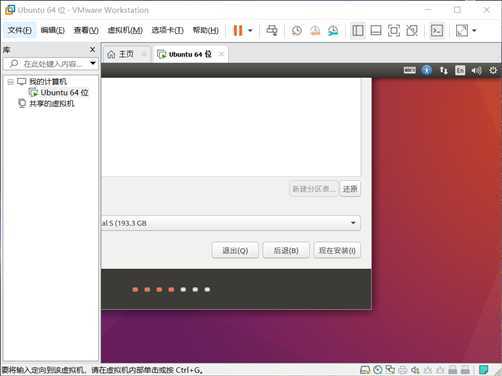Toggle the thumbnail bar view icon
The image size is (502, 376).
(376, 31)
